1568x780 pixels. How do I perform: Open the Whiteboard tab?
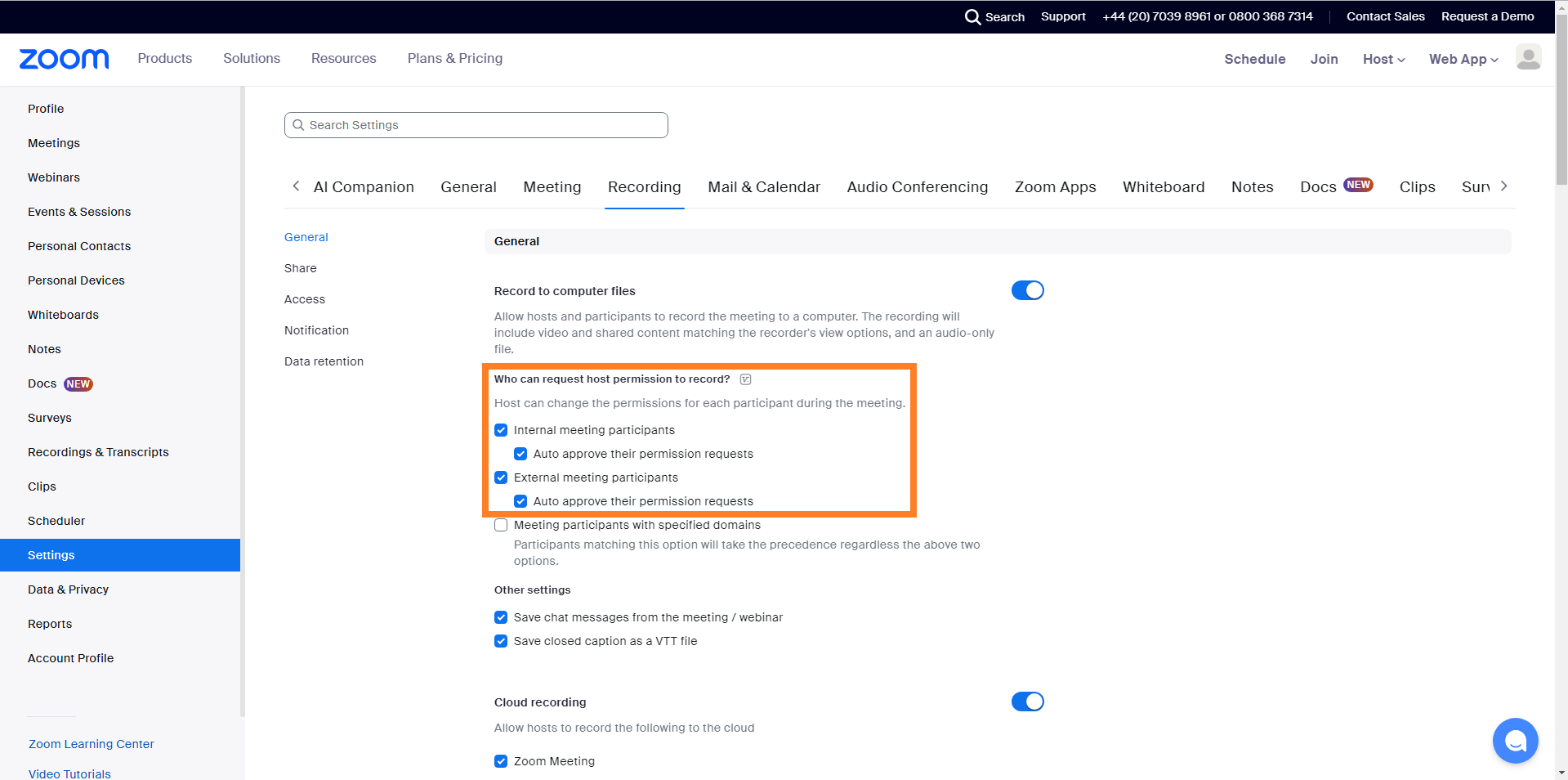point(1164,187)
